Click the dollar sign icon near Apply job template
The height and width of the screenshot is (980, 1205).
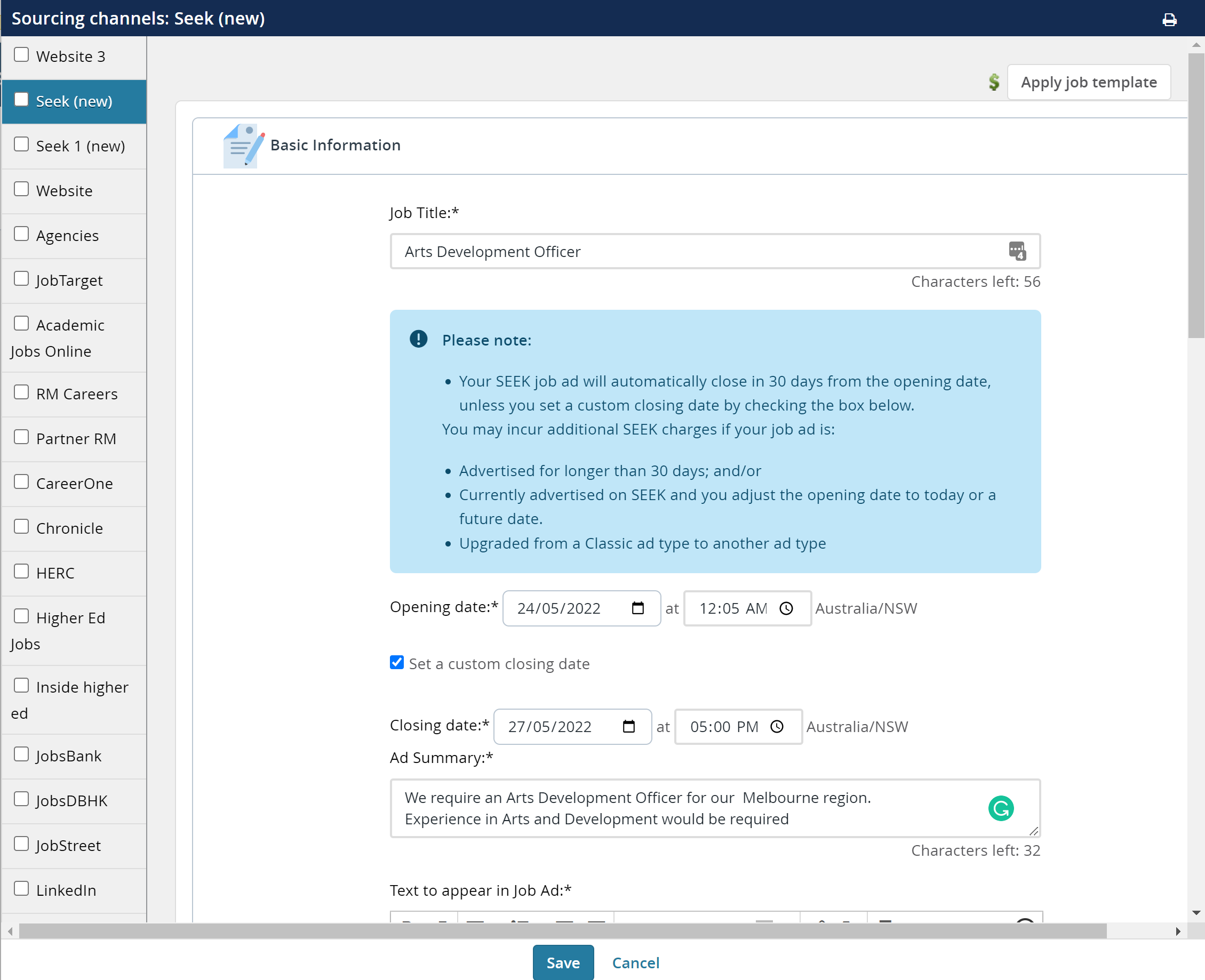[994, 82]
